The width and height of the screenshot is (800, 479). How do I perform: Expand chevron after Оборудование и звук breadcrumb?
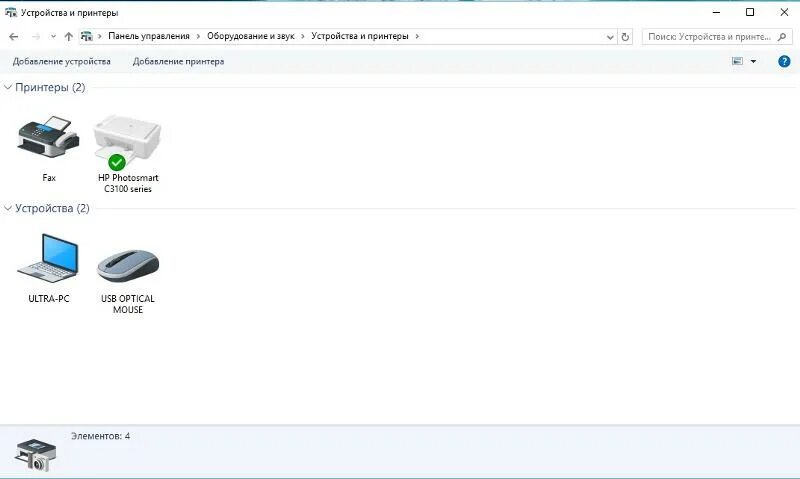[303, 36]
